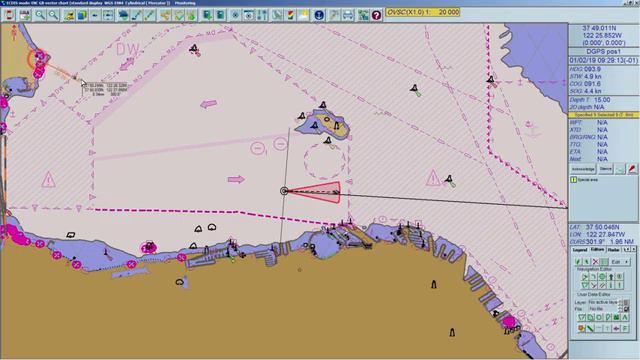This screenshot has height=360, width=640.
Task: Open the Layer 'No active layer' field
Action: pos(603,302)
